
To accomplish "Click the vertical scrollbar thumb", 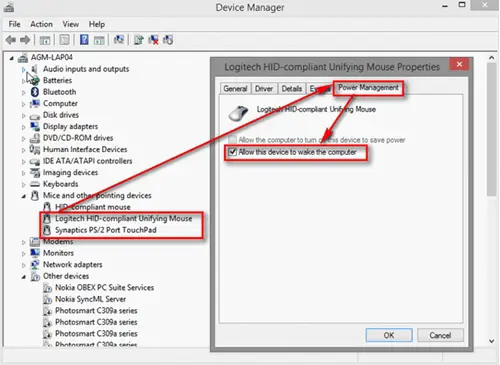I will (x=492, y=129).
